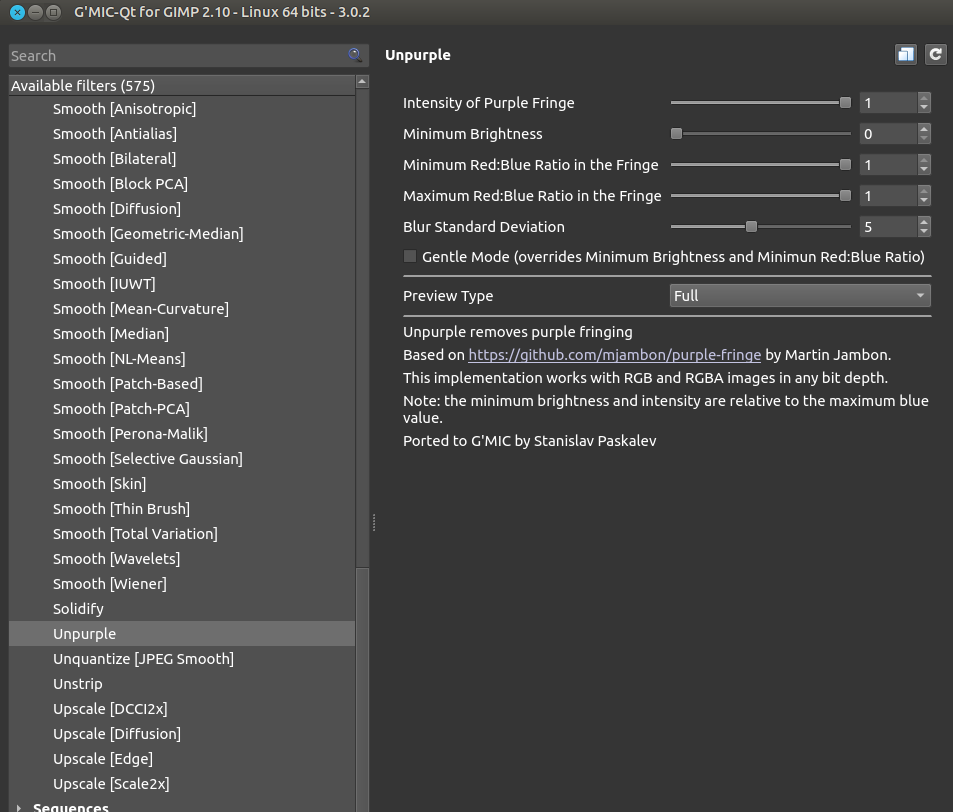Select the Upscale [Scale2x] filter
Viewport: 953px width, 812px height.
point(182,783)
